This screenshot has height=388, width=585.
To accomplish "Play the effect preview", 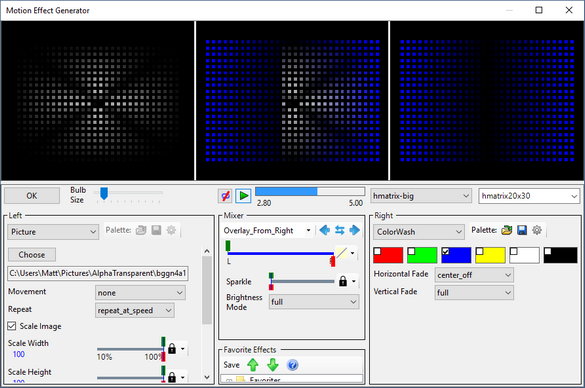I will pyautogui.click(x=244, y=196).
